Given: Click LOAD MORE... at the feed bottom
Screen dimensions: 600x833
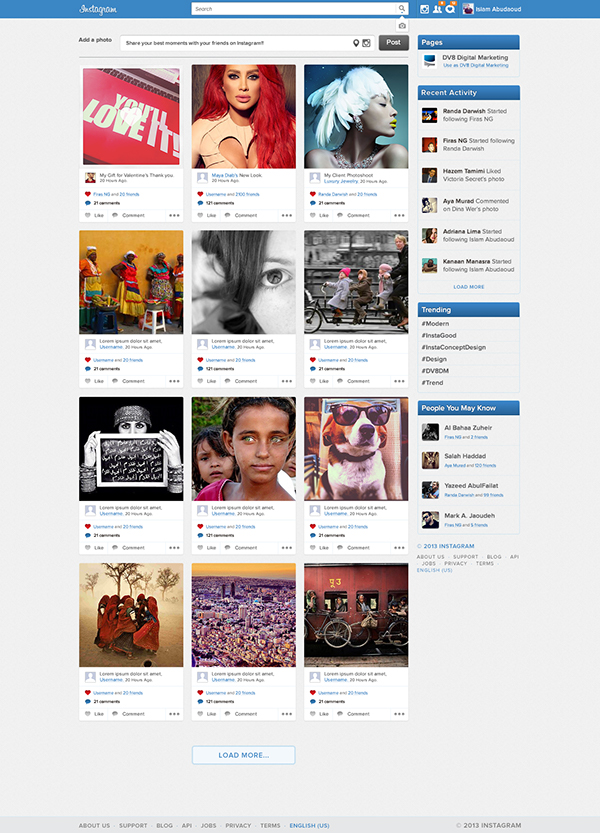Looking at the screenshot, I should click(243, 755).
